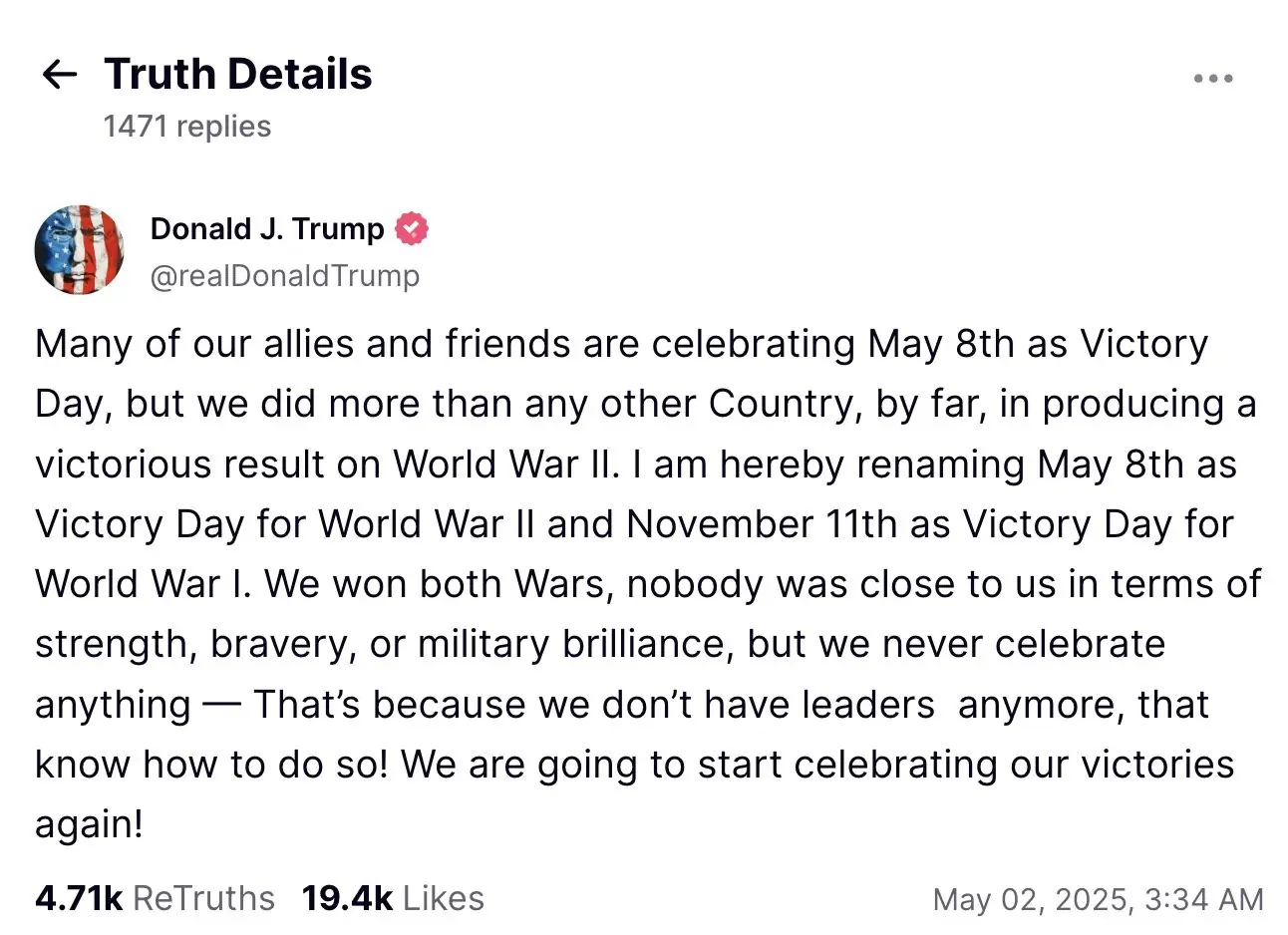The width and height of the screenshot is (1288, 935).
Task: Select the Truth Details heading
Action: pos(237,73)
